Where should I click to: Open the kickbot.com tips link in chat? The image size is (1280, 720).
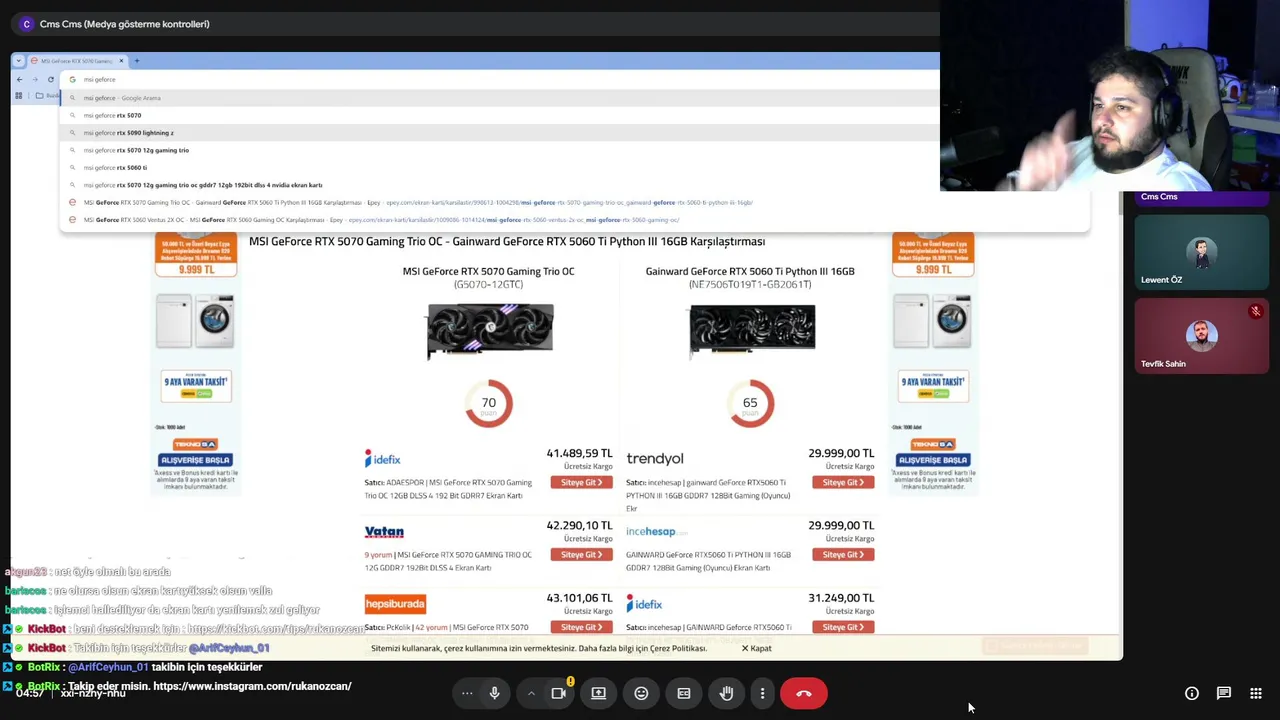tap(275, 629)
